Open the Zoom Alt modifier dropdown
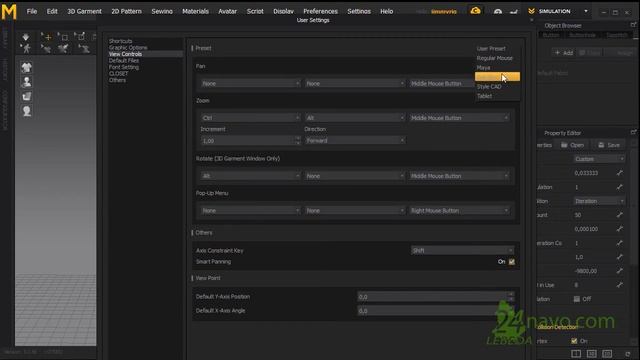The image size is (640, 360). [x=355, y=118]
